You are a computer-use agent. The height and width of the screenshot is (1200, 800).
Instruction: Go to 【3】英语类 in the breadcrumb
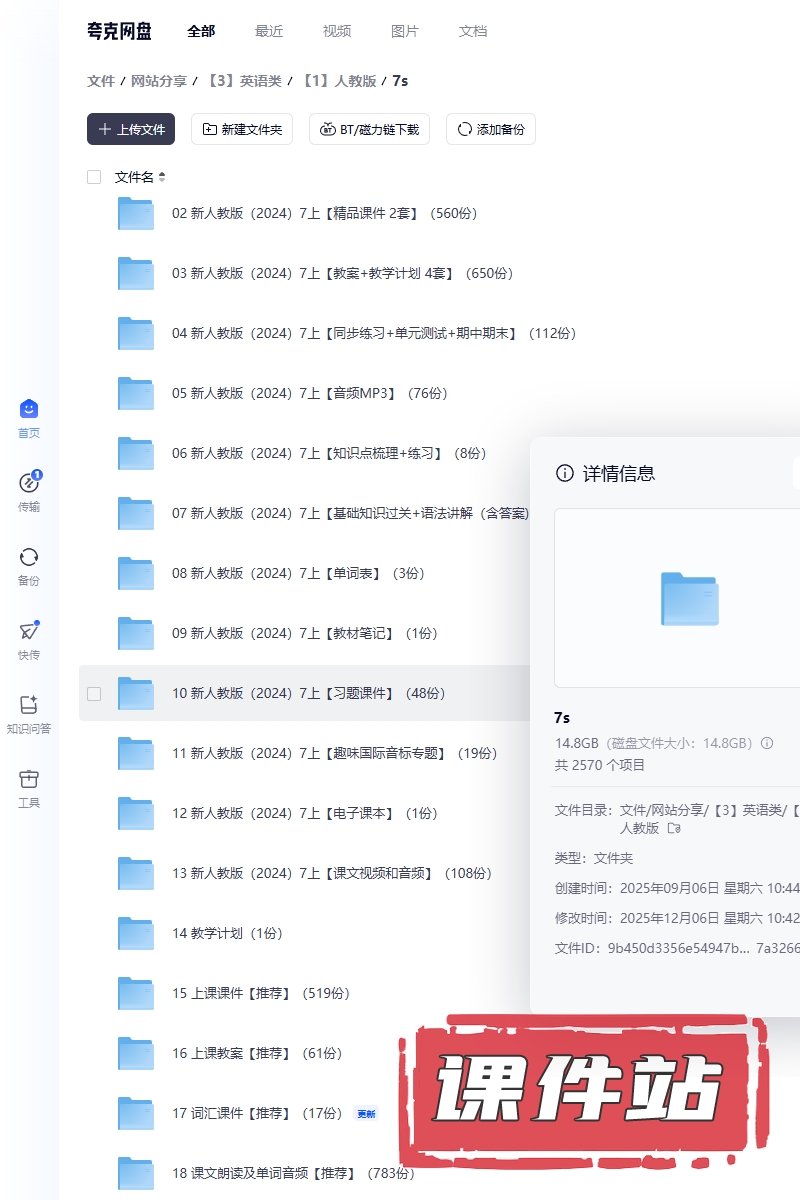245,81
